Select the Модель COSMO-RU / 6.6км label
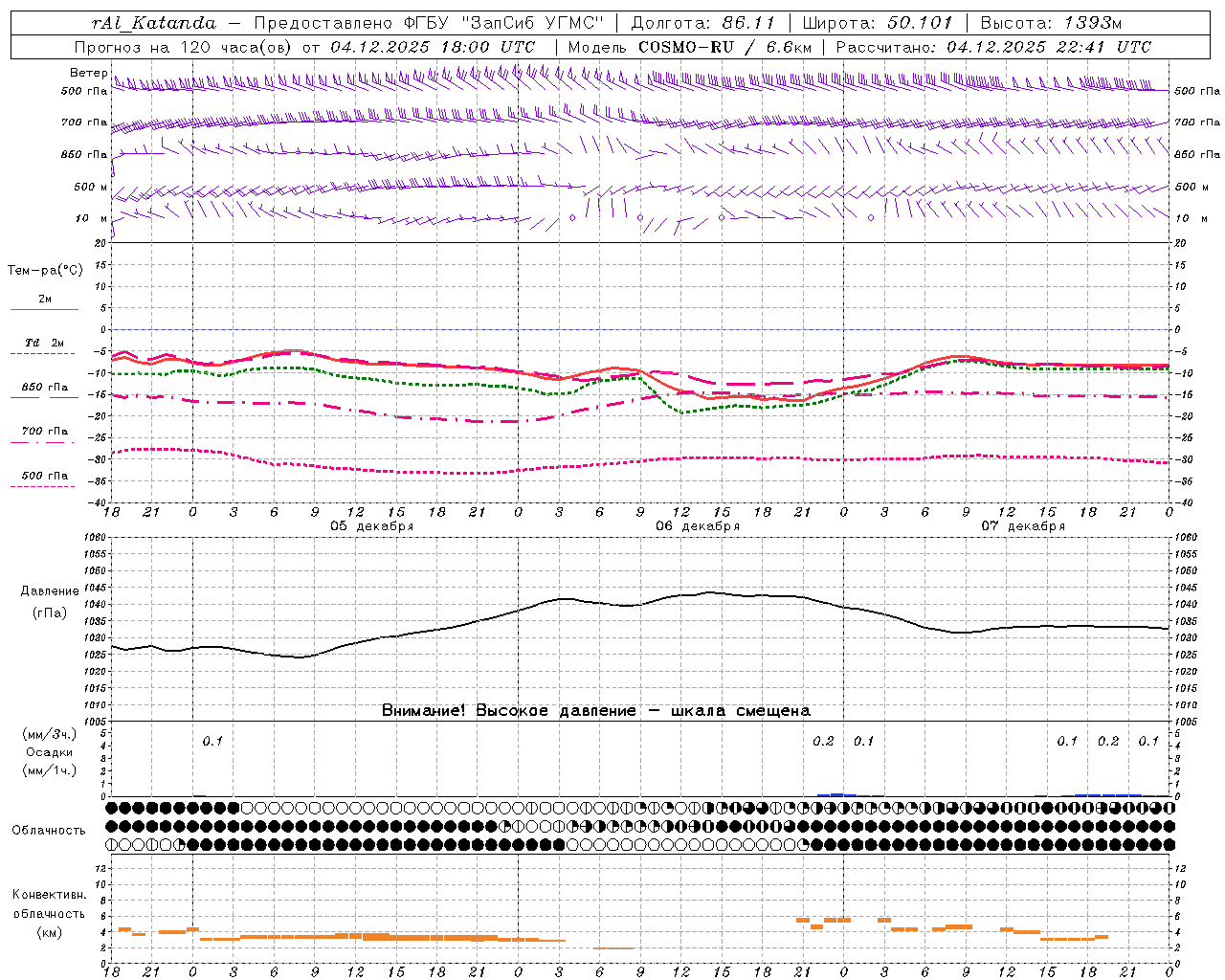The image size is (1225, 980). pyautogui.click(x=690, y=47)
